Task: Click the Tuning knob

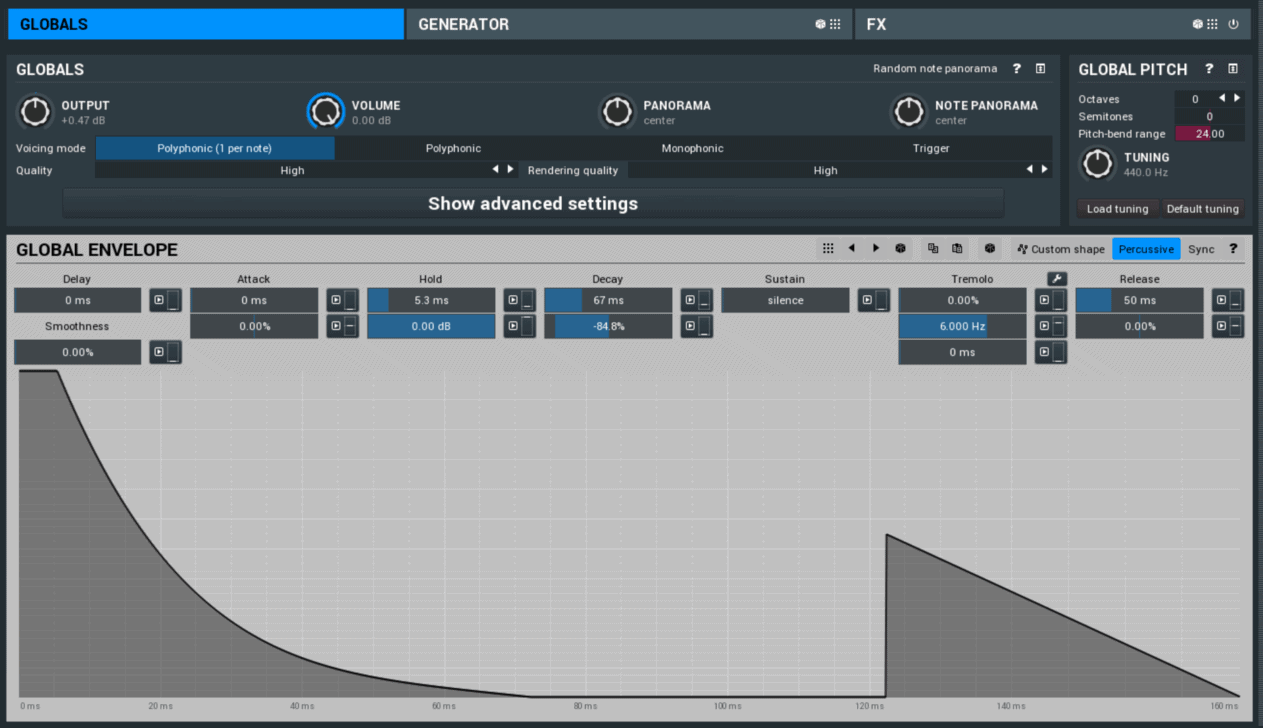Action: (x=1098, y=164)
